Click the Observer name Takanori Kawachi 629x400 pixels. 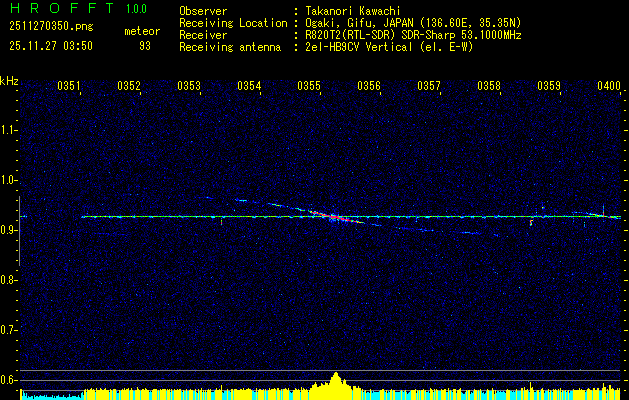point(352,11)
